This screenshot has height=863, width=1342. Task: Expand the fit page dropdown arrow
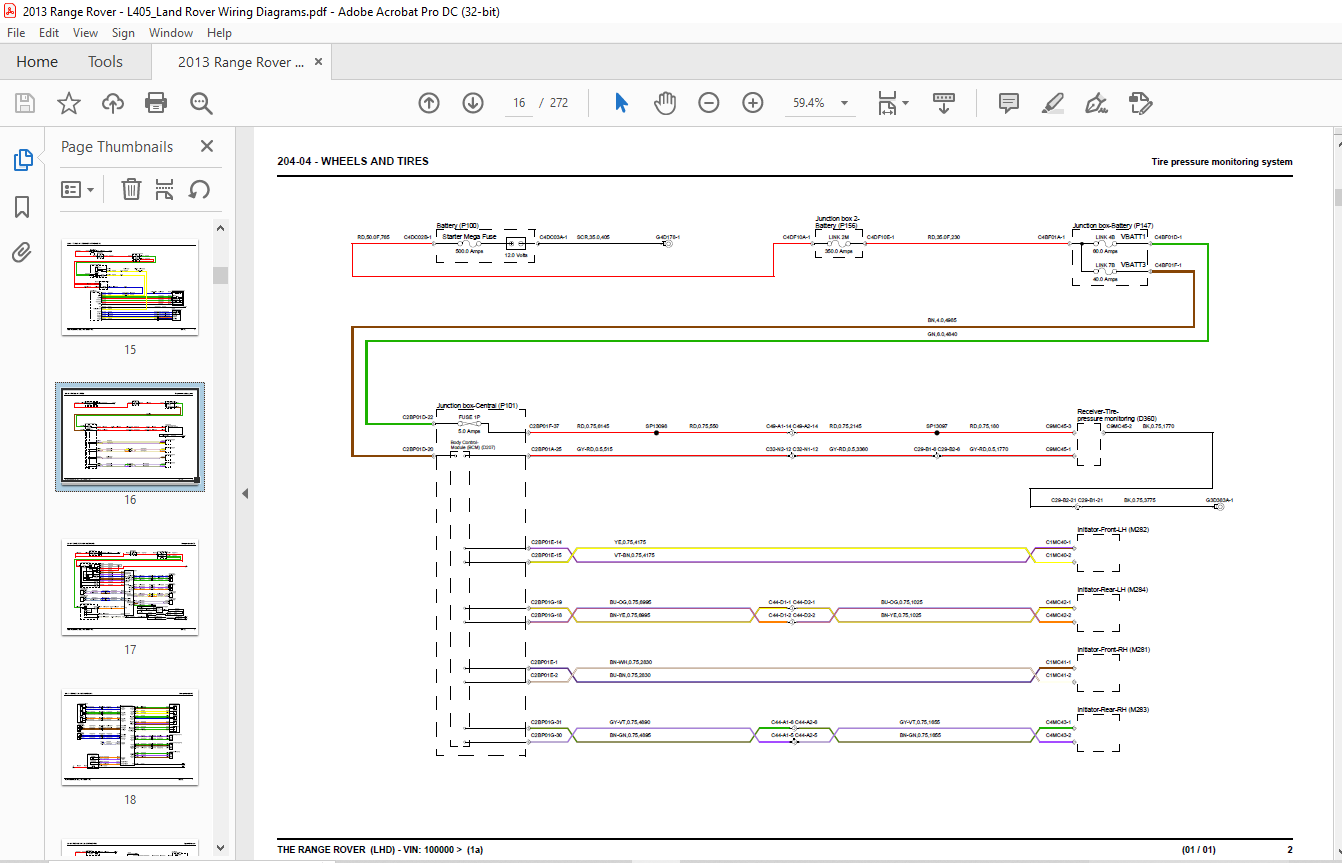(905, 103)
